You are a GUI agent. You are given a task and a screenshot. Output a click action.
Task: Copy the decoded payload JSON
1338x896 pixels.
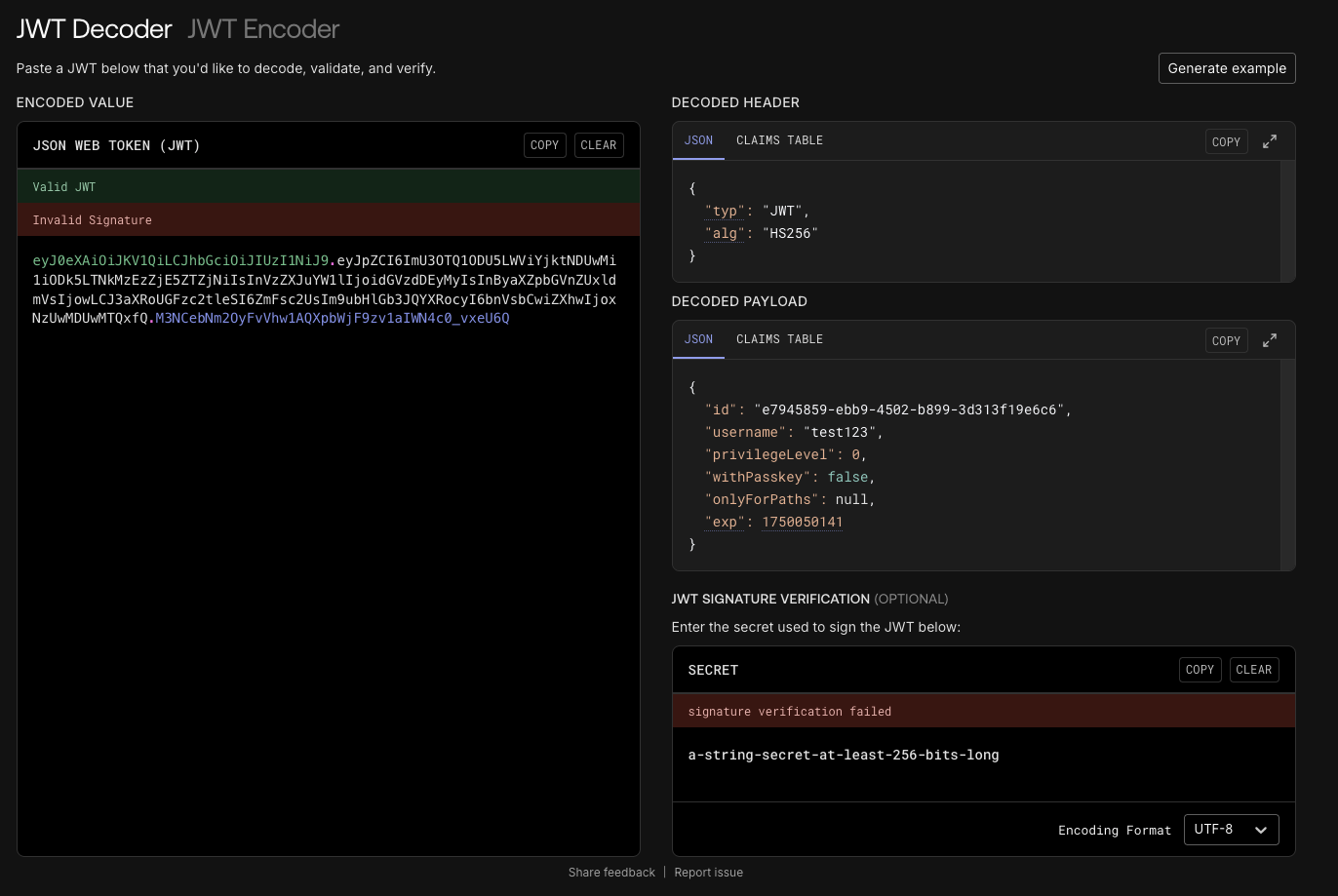pyautogui.click(x=1226, y=340)
